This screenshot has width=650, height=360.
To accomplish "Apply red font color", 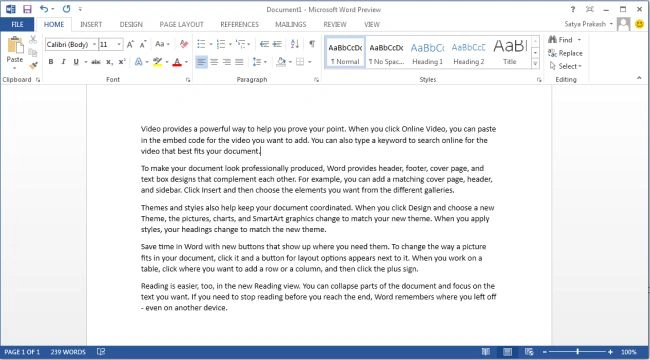I will point(177,62).
